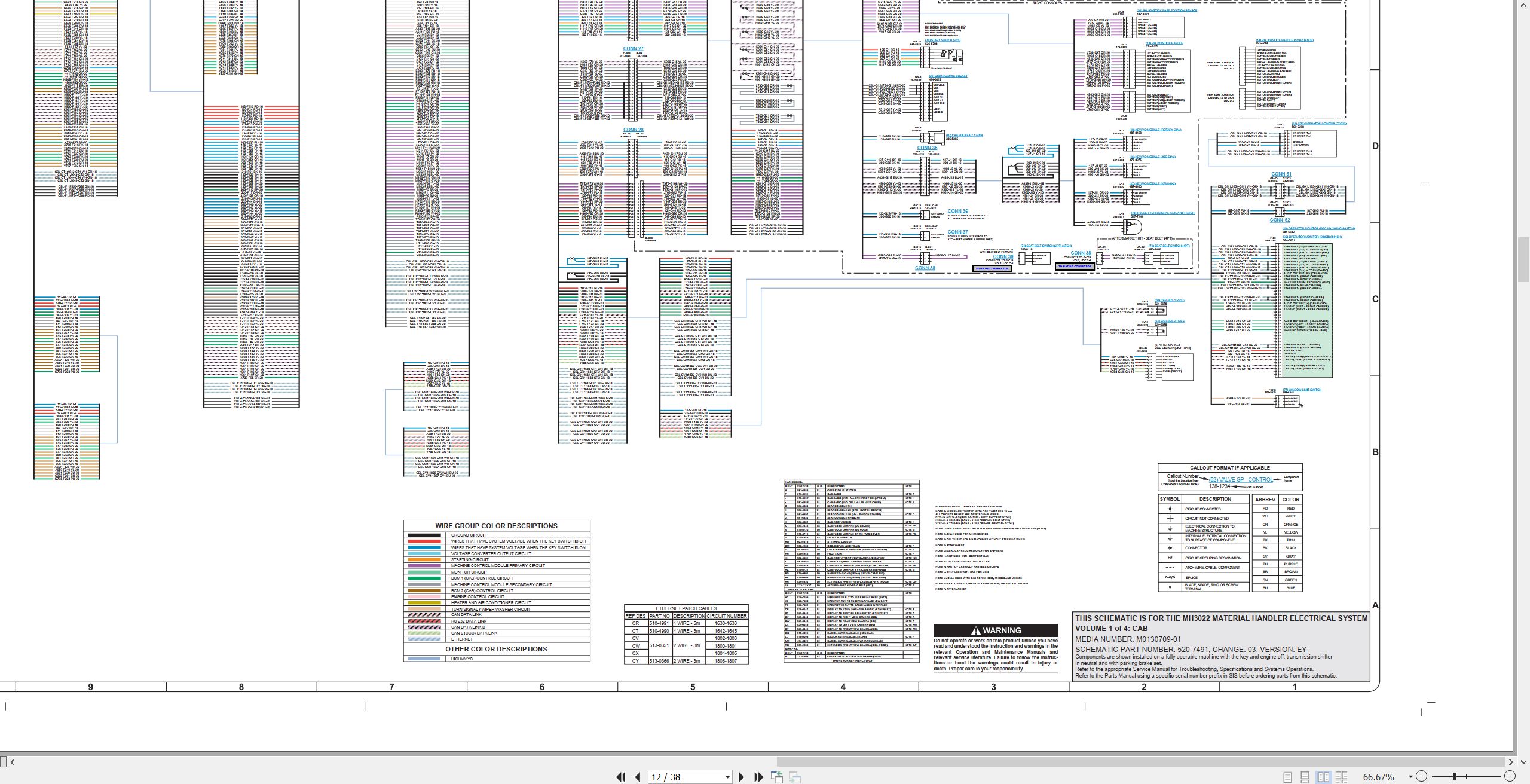Image resolution: width=1530 pixels, height=784 pixels.
Task: Click the OTHER COLOR DESCRIPTIONS heading
Action: coord(496,648)
